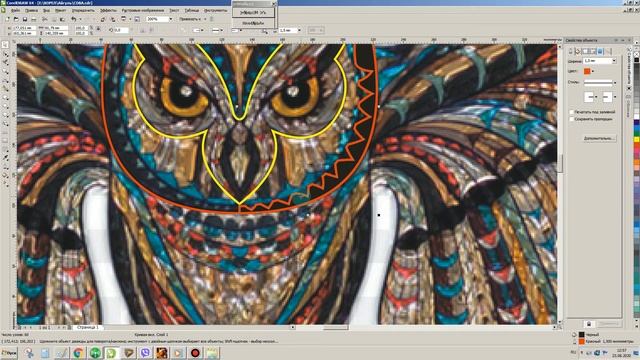Screen dimensions: 640x360
Task: Click the black swatch in color palette
Action: click(637, 60)
